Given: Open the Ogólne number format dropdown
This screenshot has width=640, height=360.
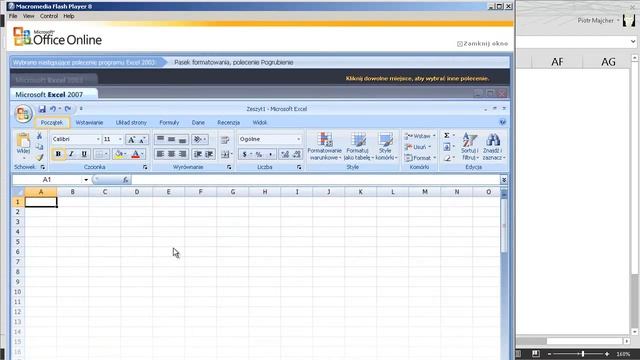Looking at the screenshot, I should point(298,139).
